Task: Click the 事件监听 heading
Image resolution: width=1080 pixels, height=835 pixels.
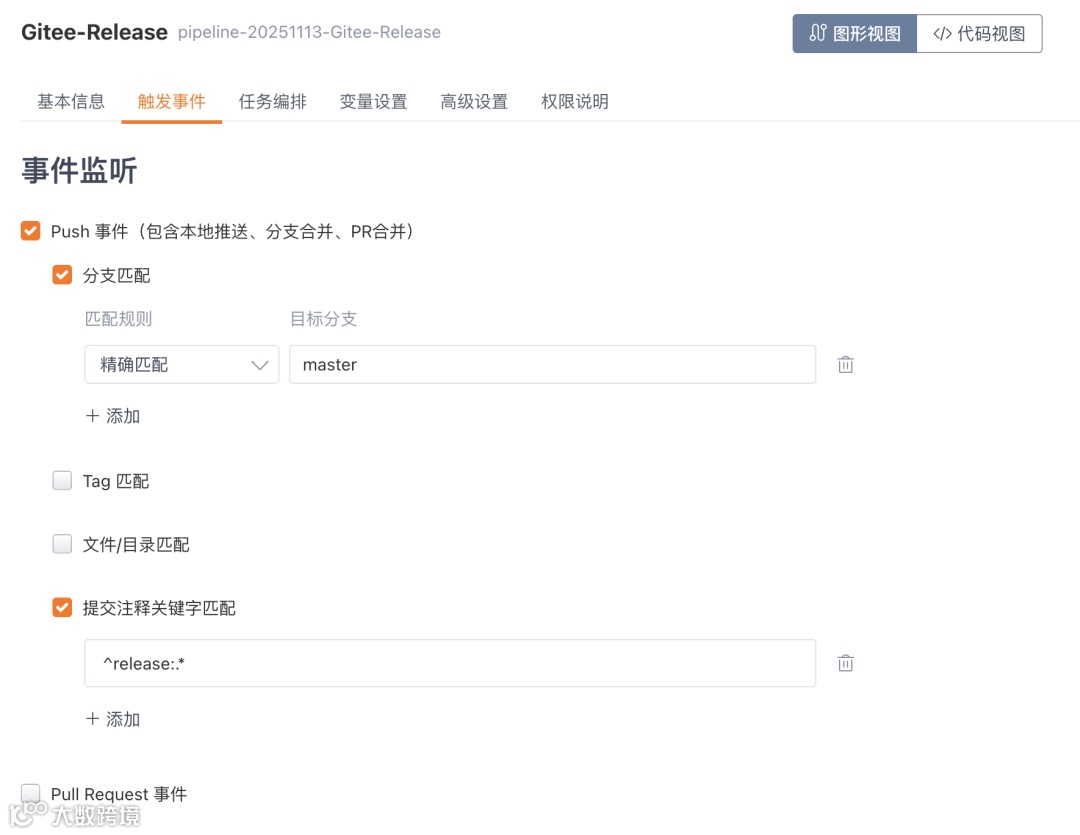Action: tap(79, 170)
